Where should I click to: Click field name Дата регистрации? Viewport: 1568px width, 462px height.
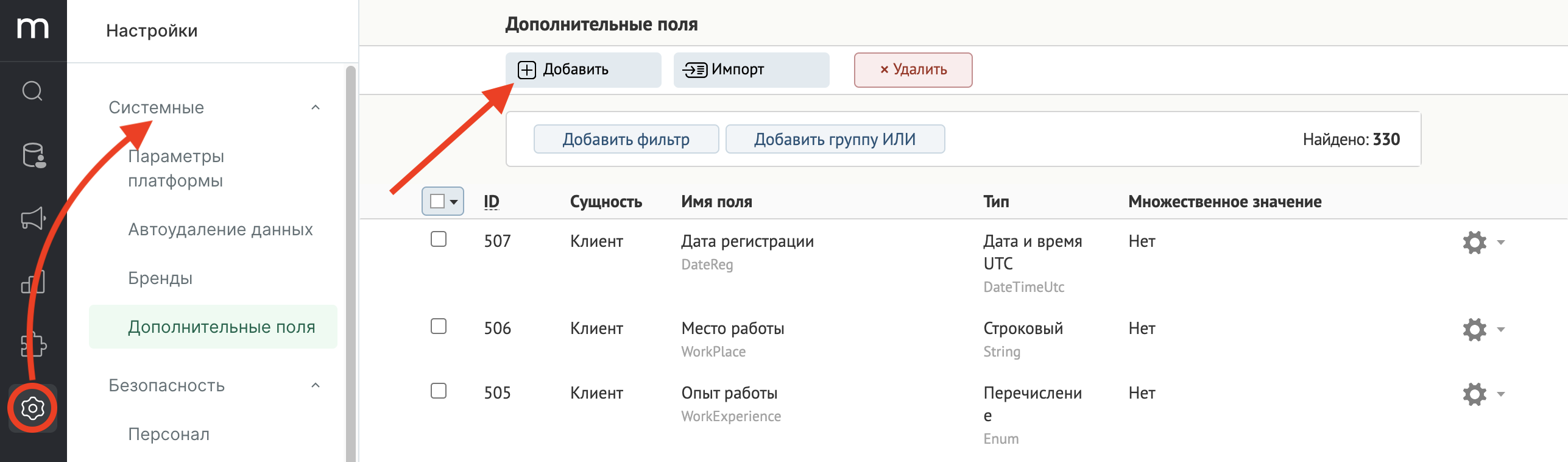[x=747, y=241]
